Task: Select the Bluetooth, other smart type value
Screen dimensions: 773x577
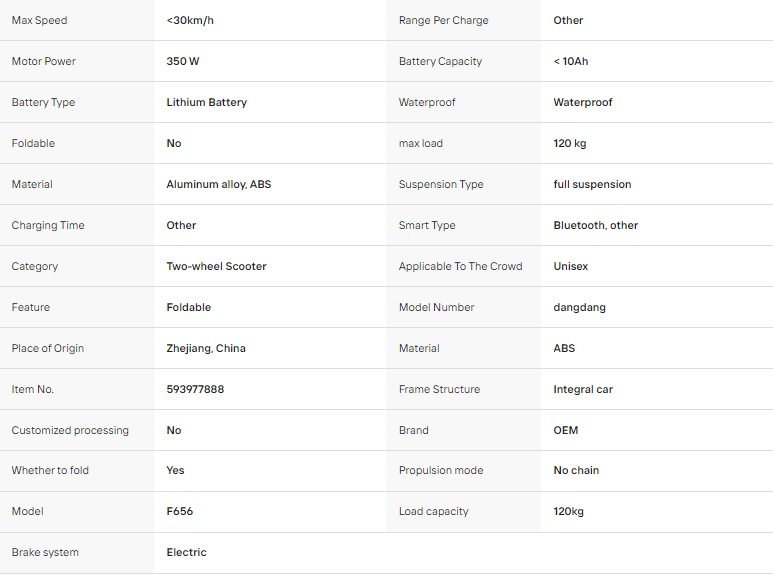Action: pos(596,225)
